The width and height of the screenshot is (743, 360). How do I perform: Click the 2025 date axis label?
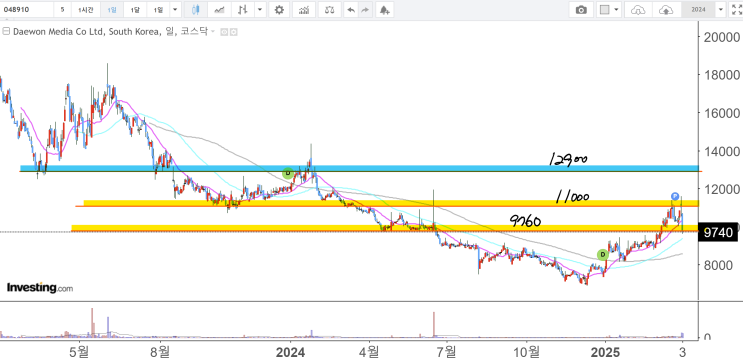click(x=605, y=352)
